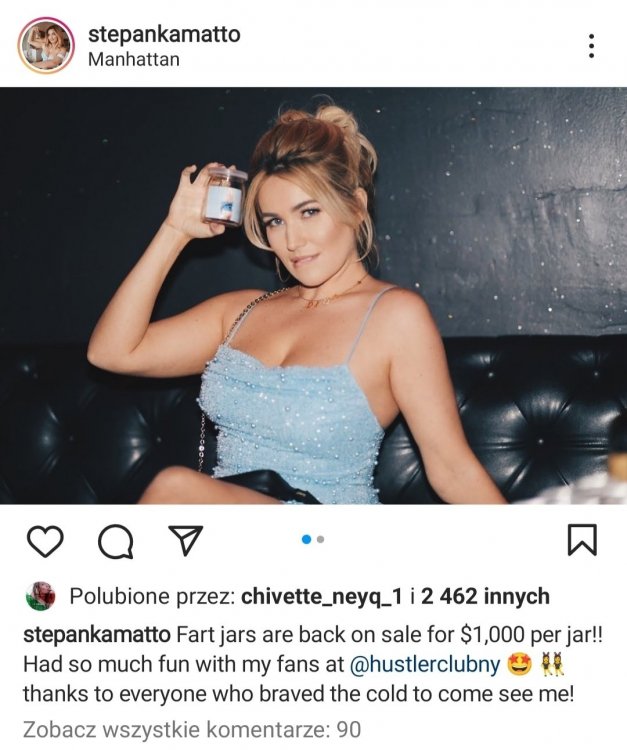Like the post with the heart icon
627x750 pixels.
(45, 540)
